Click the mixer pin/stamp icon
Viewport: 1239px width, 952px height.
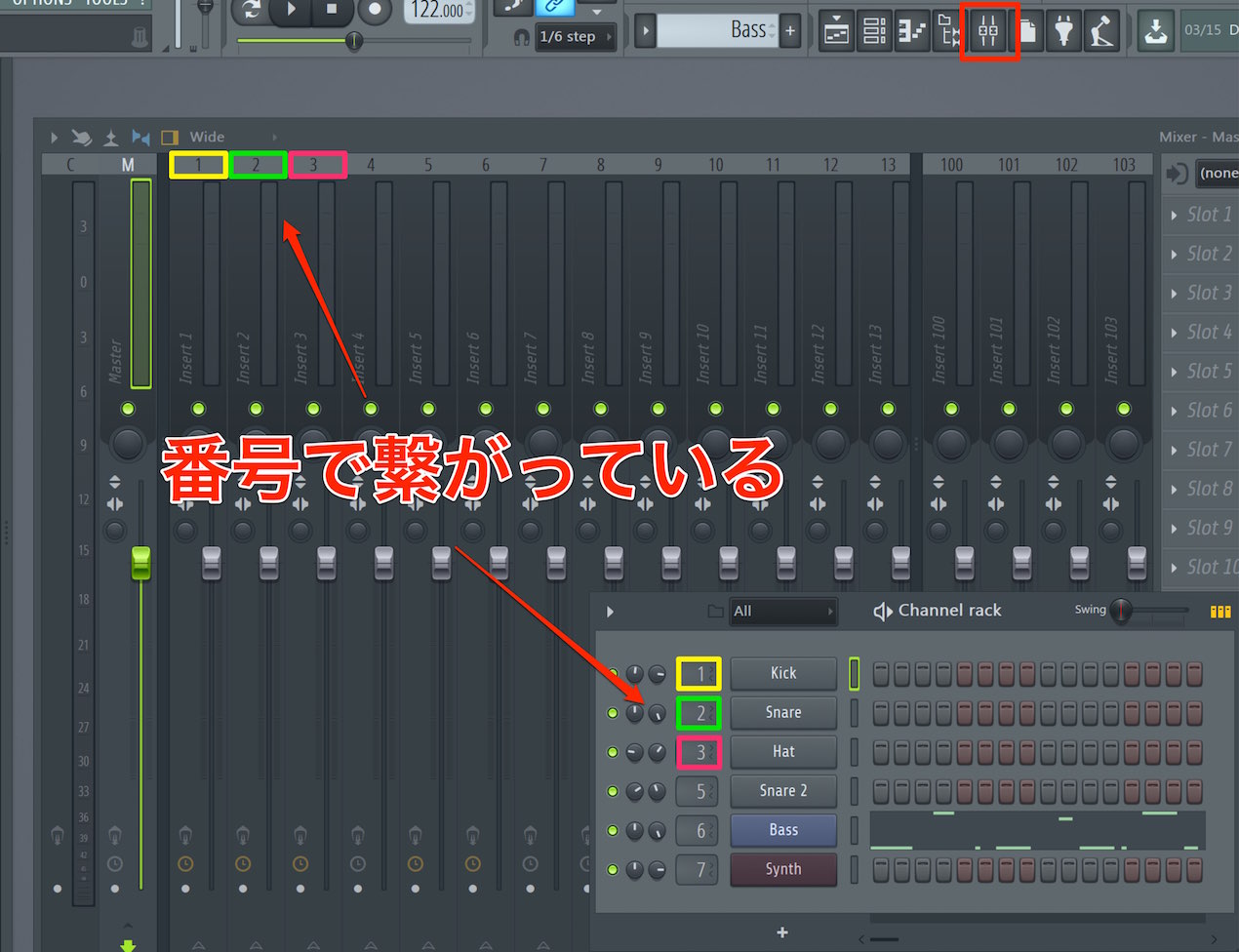111,138
